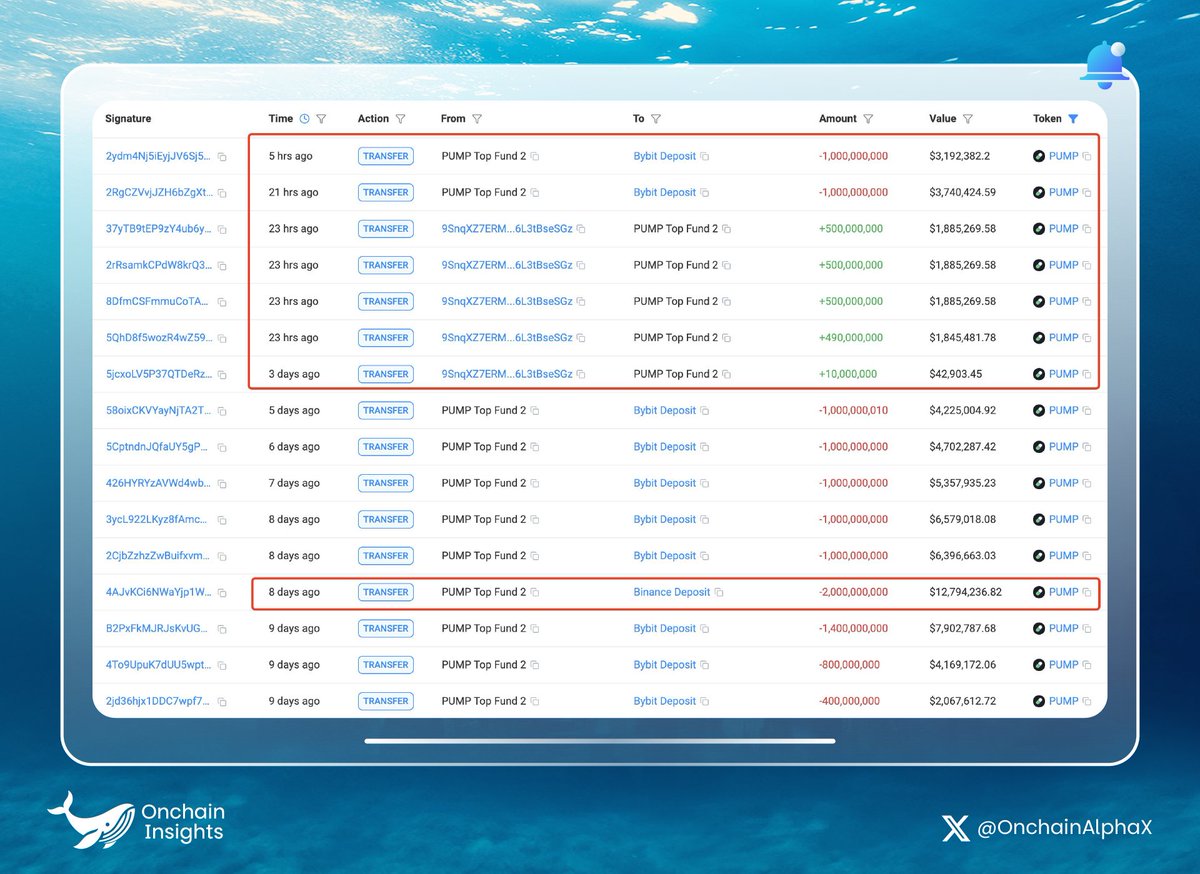Click the 7 days ago time cell
Image resolution: width=1200 pixels, height=874 pixels.
(294, 483)
